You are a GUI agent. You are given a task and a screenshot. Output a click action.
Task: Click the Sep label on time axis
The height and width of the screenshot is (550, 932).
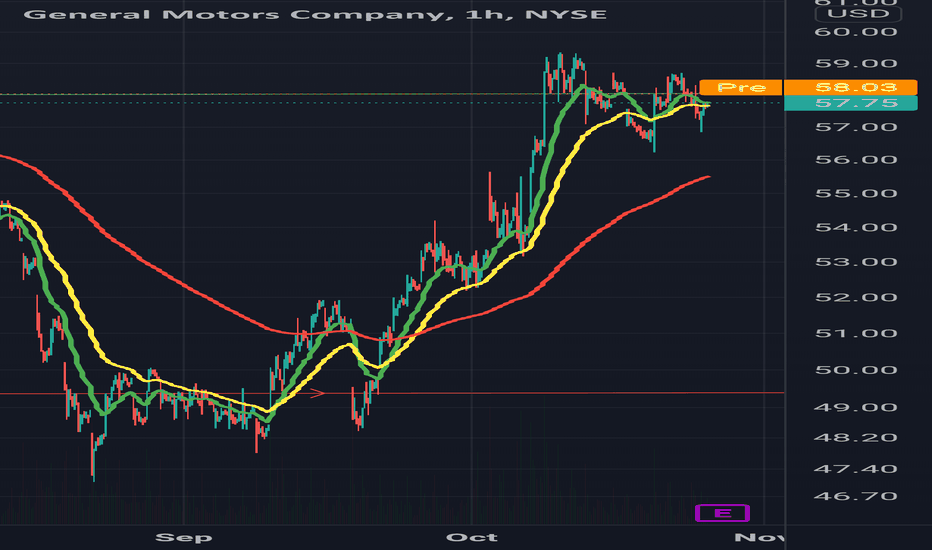coord(184,538)
